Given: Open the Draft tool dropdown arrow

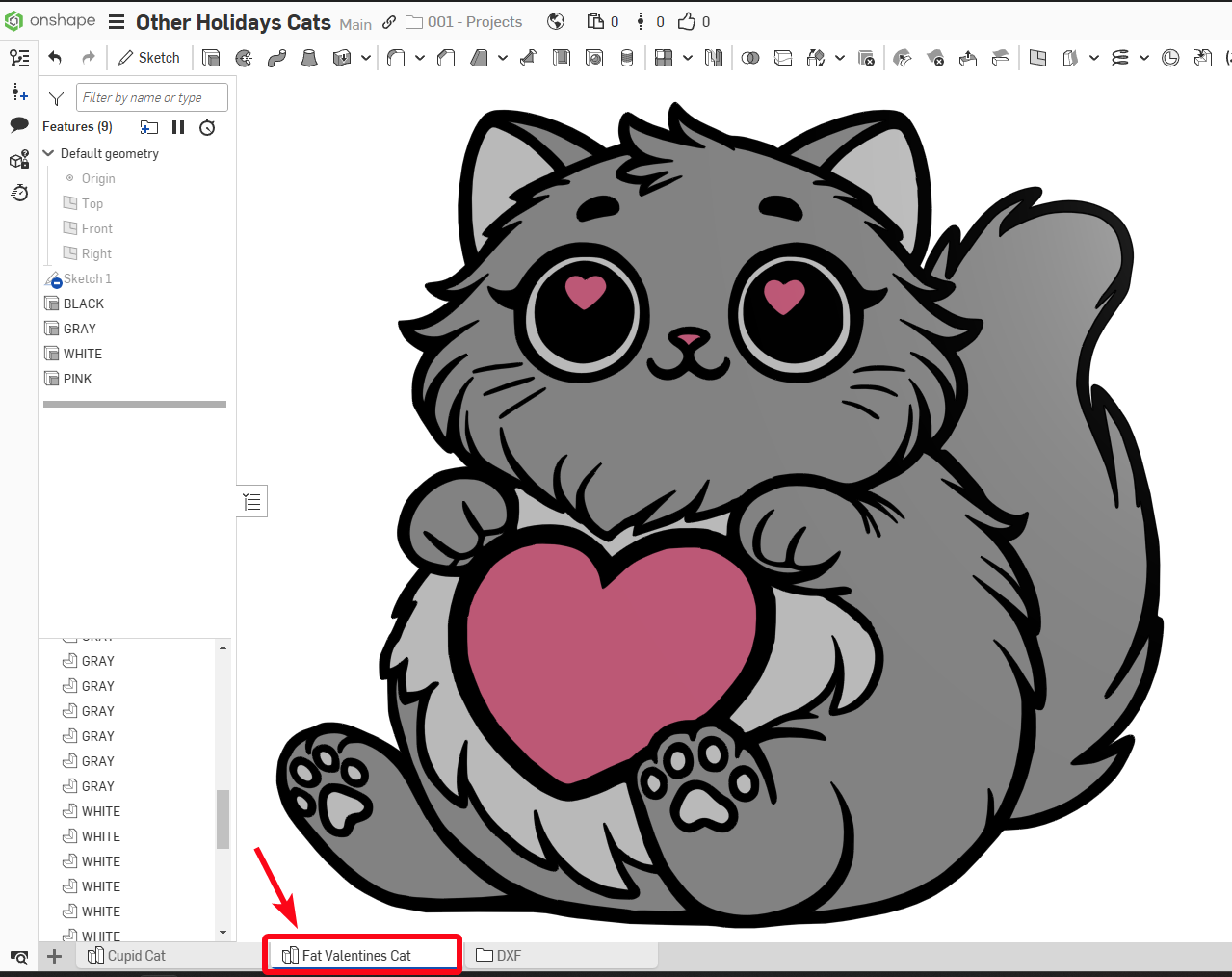Looking at the screenshot, I should (x=503, y=58).
